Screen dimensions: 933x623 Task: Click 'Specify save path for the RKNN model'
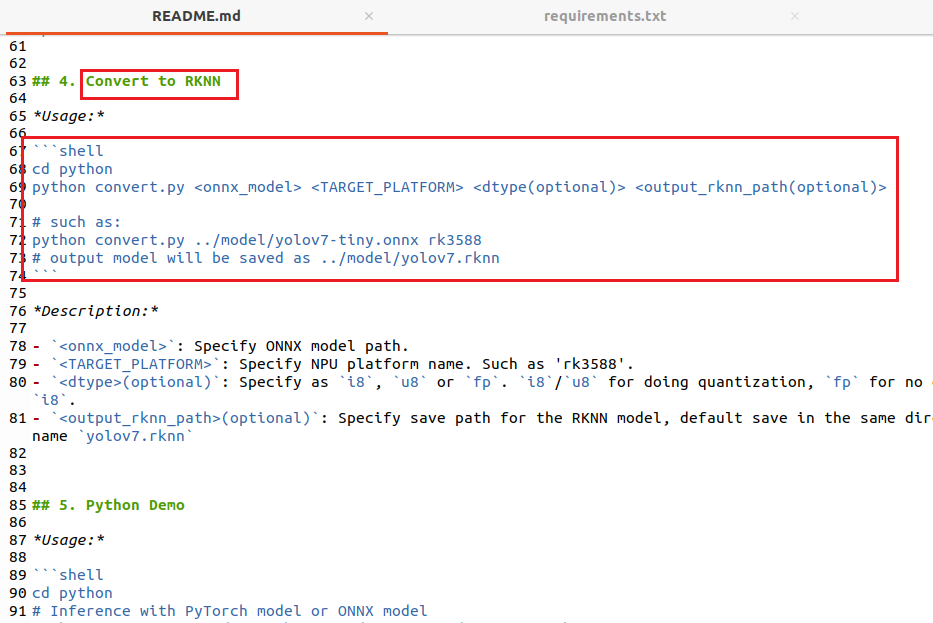tap(500, 418)
